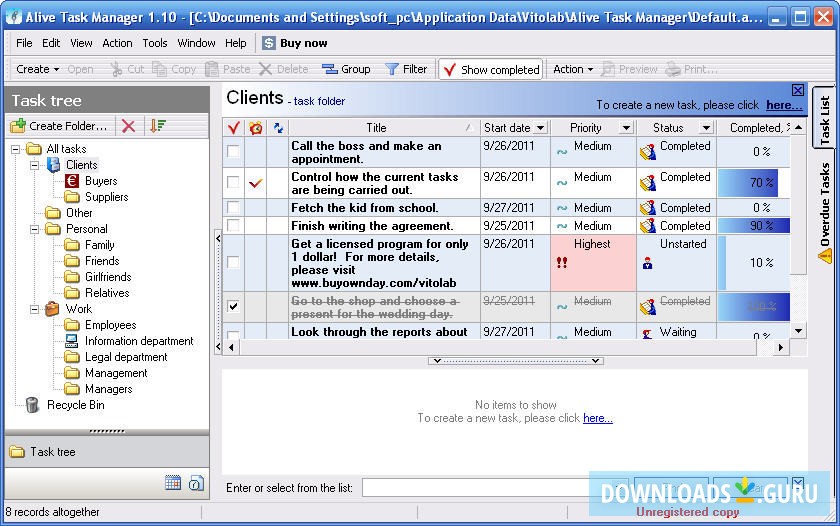
Task: Select the Legal department folder
Action: 126,357
